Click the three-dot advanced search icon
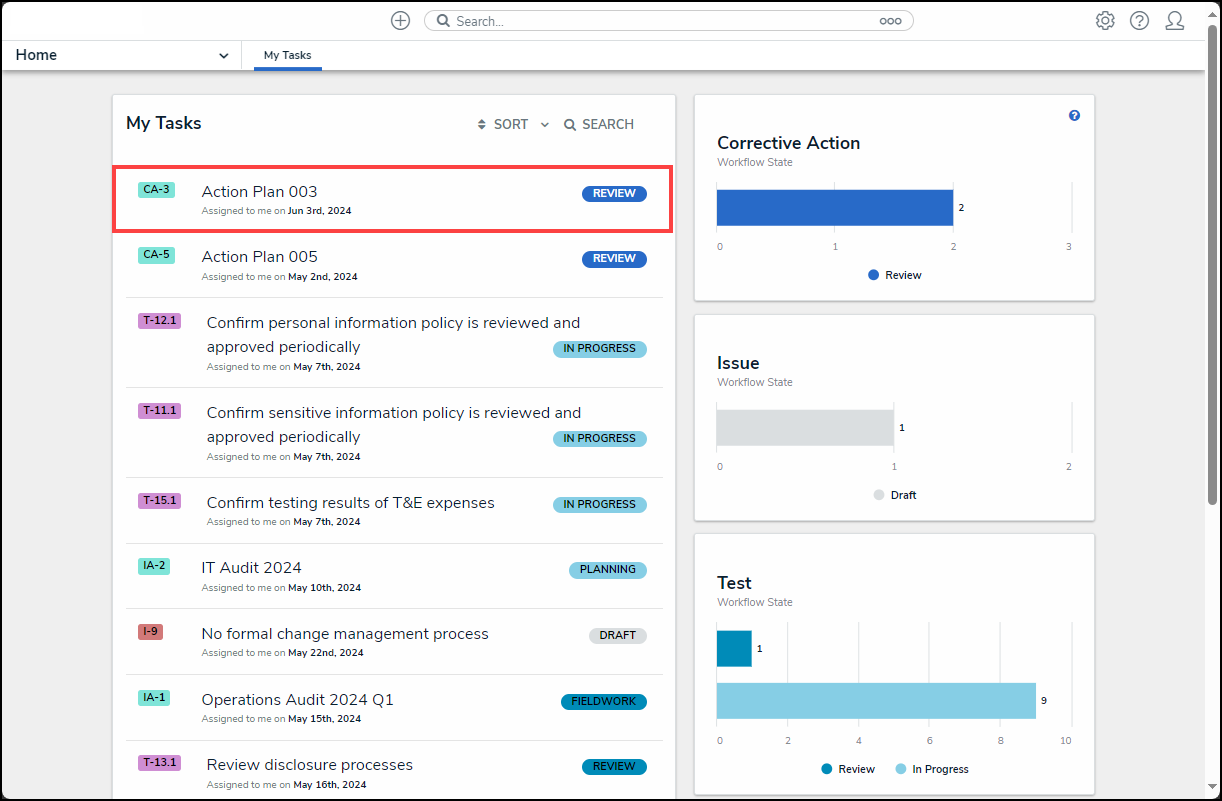This screenshot has width=1222, height=801. (890, 21)
